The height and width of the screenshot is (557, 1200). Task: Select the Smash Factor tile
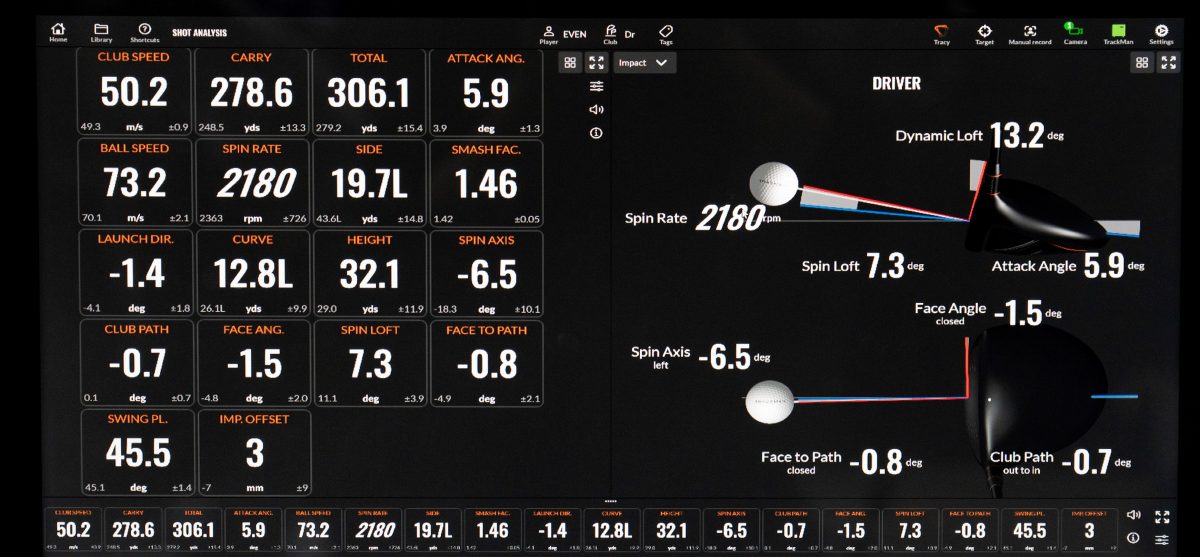click(x=485, y=183)
